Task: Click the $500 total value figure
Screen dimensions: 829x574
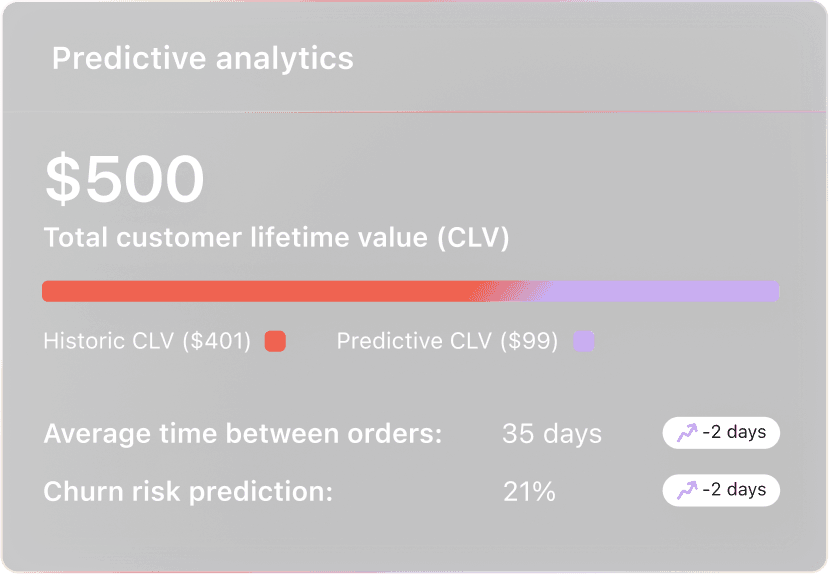Action: click(x=125, y=178)
